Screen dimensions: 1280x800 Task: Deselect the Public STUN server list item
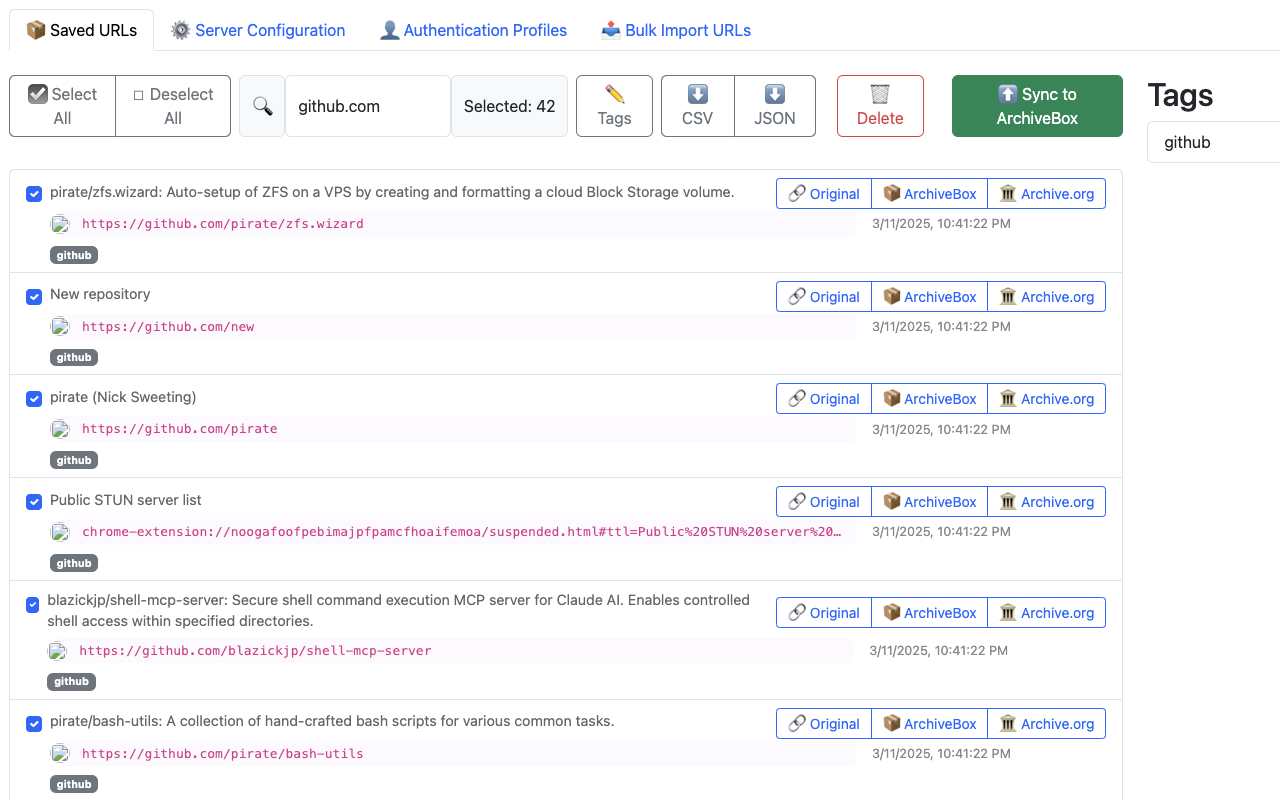(x=33, y=501)
